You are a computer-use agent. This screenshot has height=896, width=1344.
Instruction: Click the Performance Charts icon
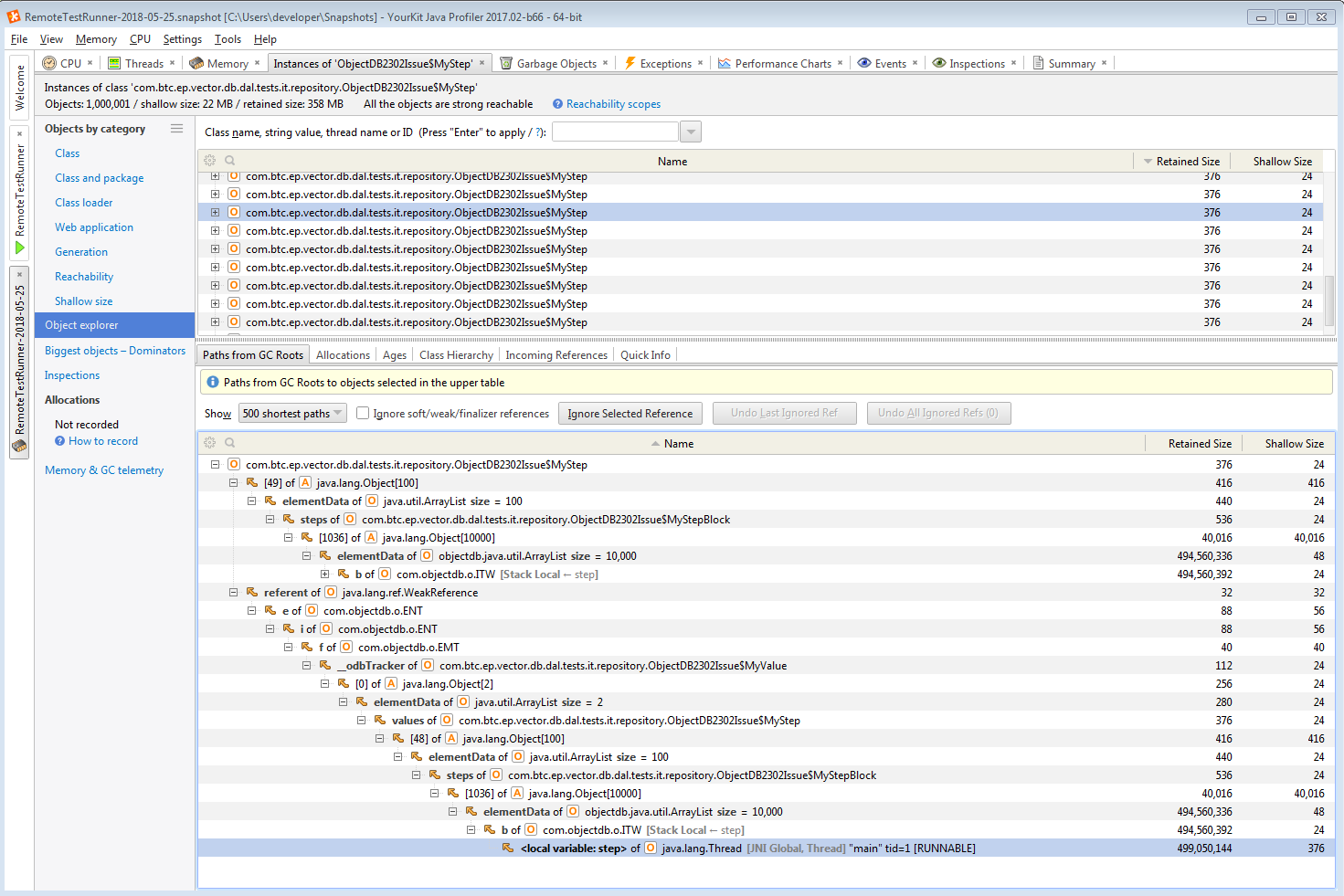pos(725,63)
